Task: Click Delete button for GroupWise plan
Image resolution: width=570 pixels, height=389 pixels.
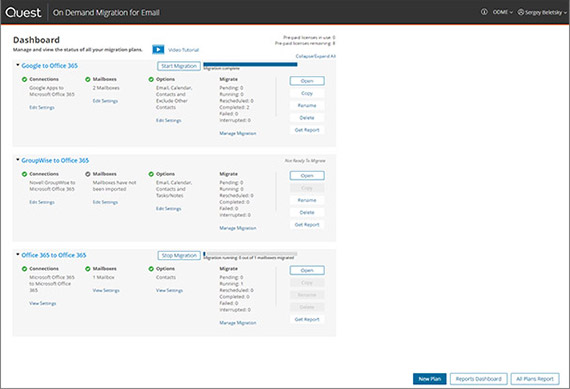Action: [307, 212]
